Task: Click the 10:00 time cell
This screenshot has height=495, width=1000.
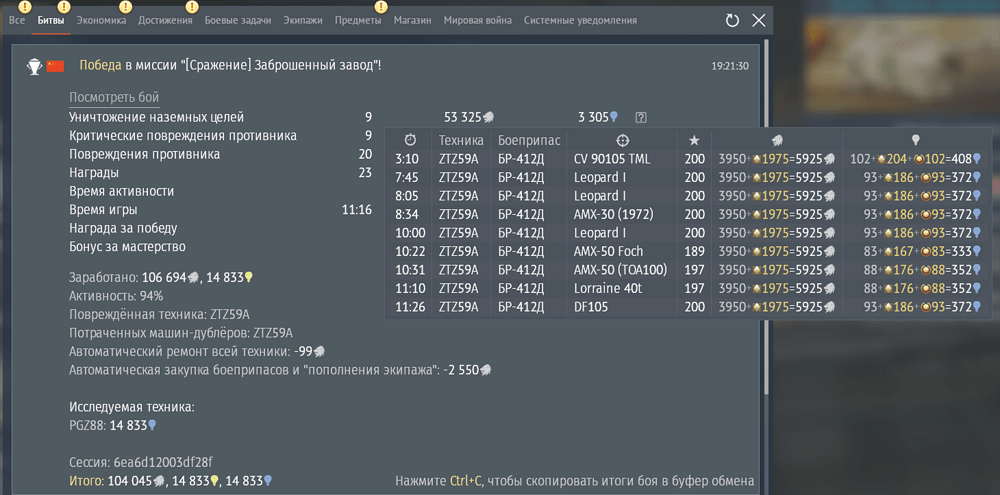Action: click(409, 233)
